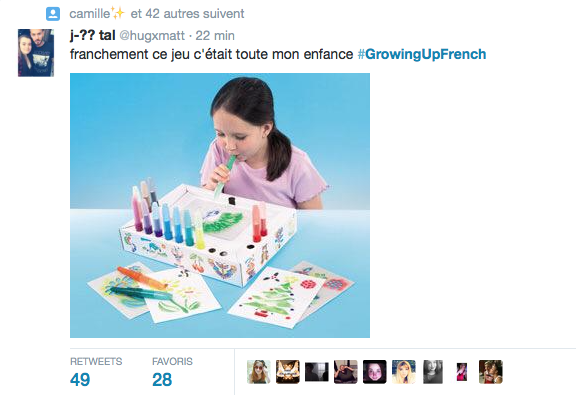581x399 pixels.
Task: Open the fifth avatar showing a face close-up
Action: [375, 372]
